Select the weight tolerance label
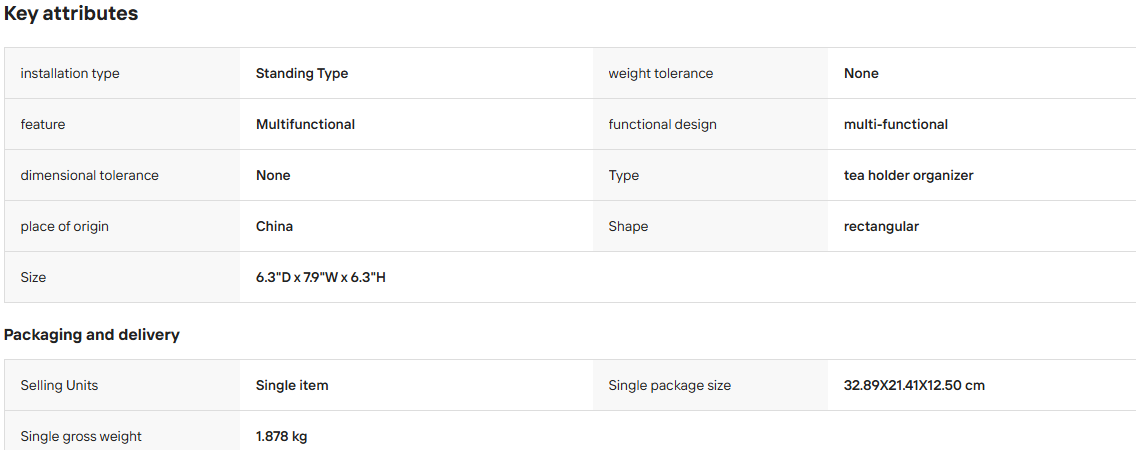Image resolution: width=1136 pixels, height=450 pixels. point(660,74)
